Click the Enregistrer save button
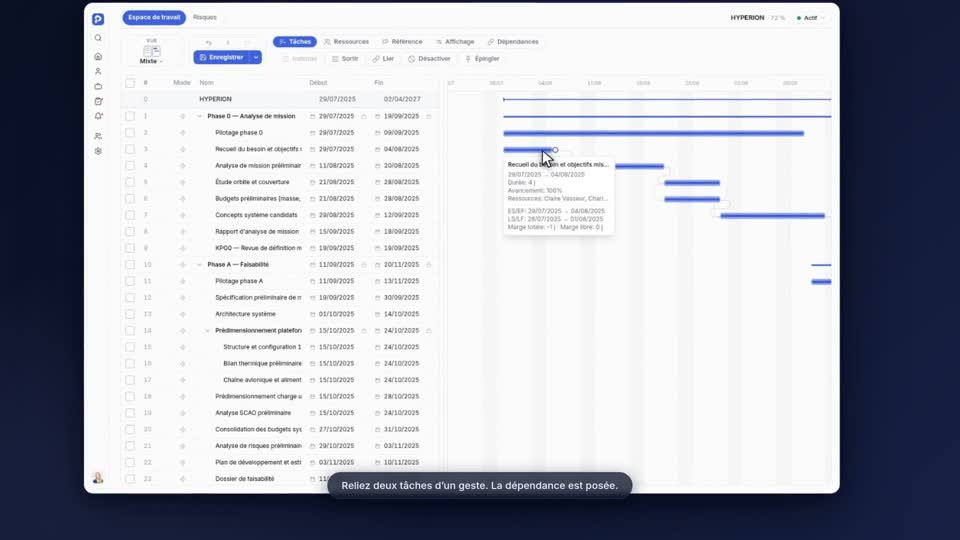 [222, 58]
